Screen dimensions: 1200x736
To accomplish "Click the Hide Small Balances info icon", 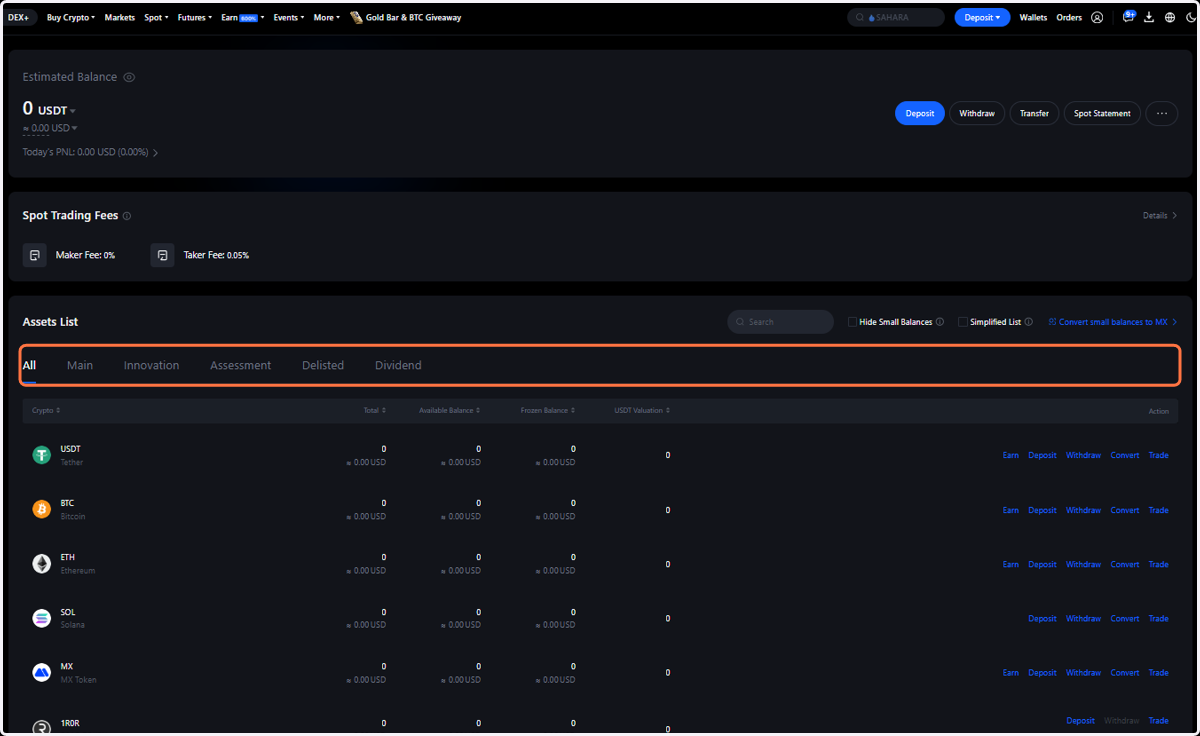I will tap(940, 322).
